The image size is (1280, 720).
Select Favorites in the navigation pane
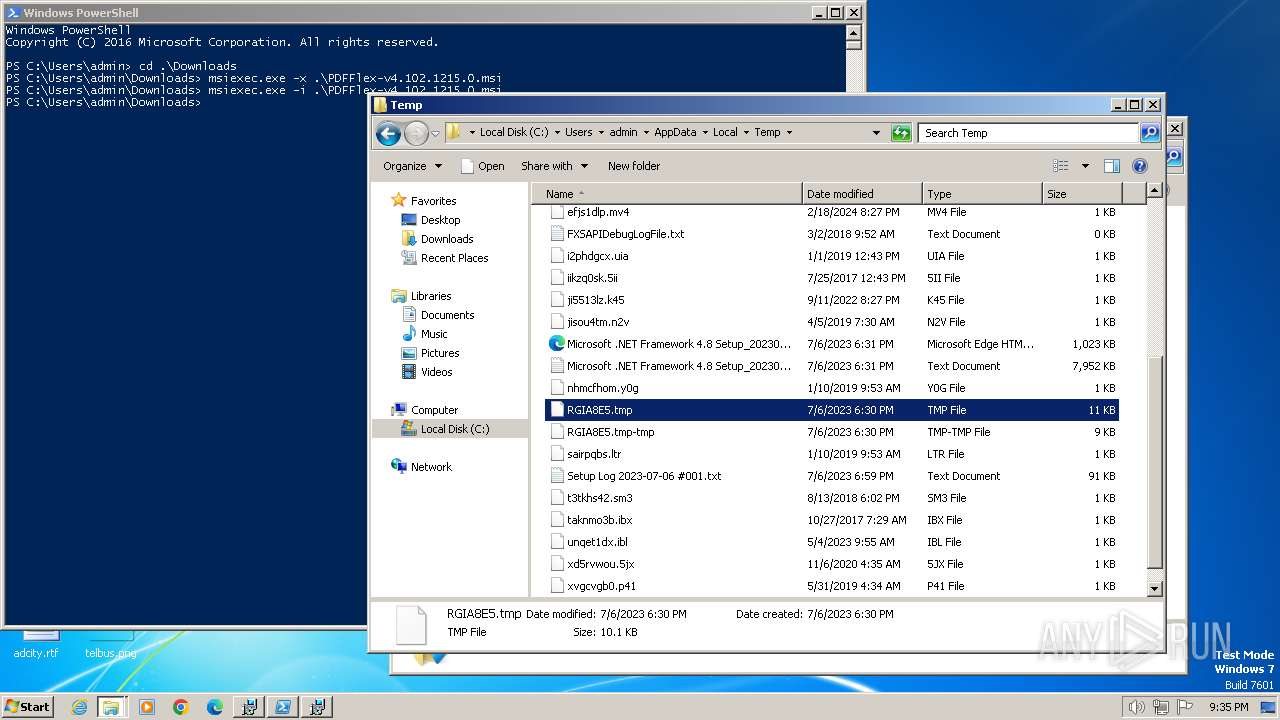point(433,201)
